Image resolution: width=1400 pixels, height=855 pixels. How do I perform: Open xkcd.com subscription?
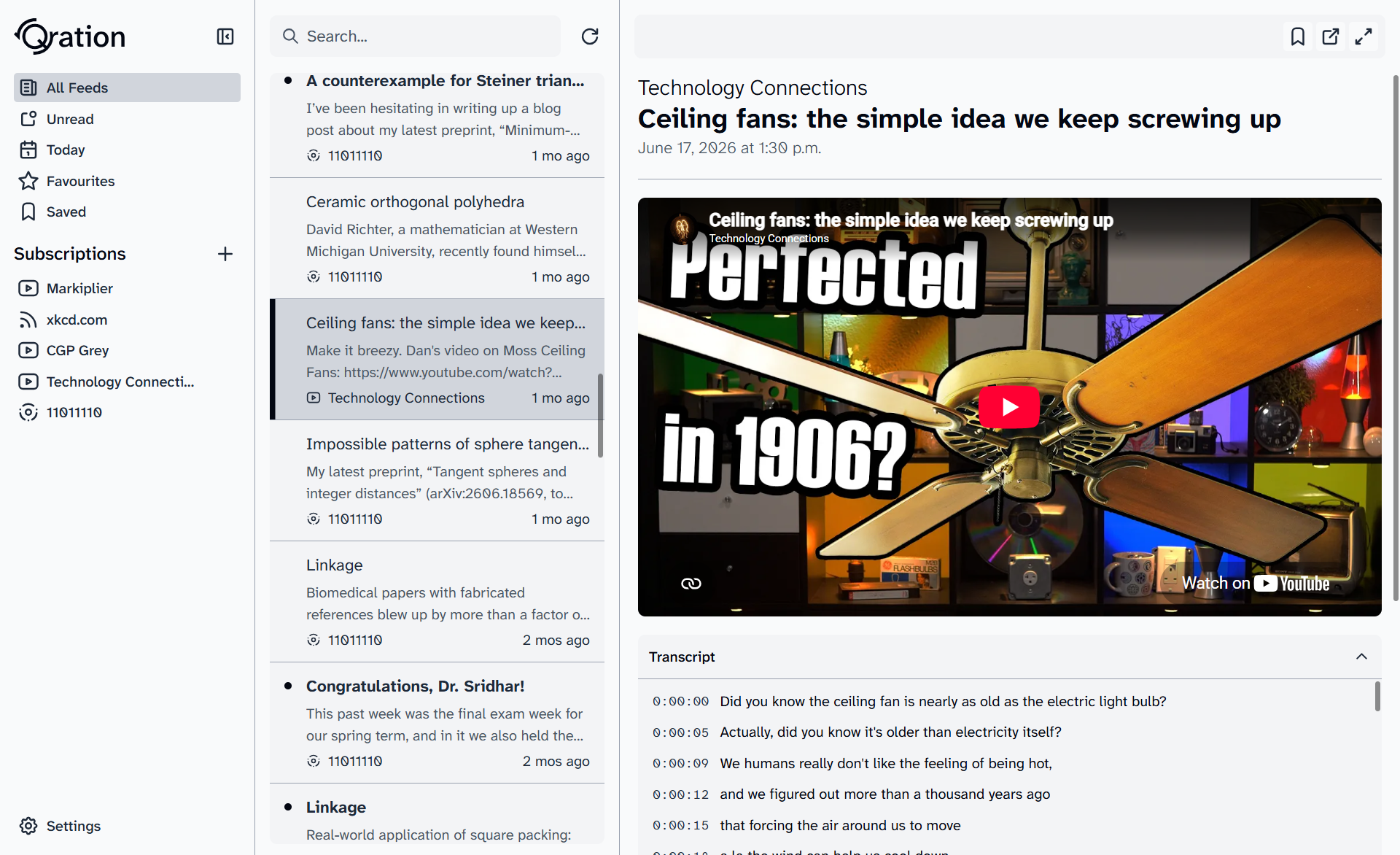(x=127, y=320)
